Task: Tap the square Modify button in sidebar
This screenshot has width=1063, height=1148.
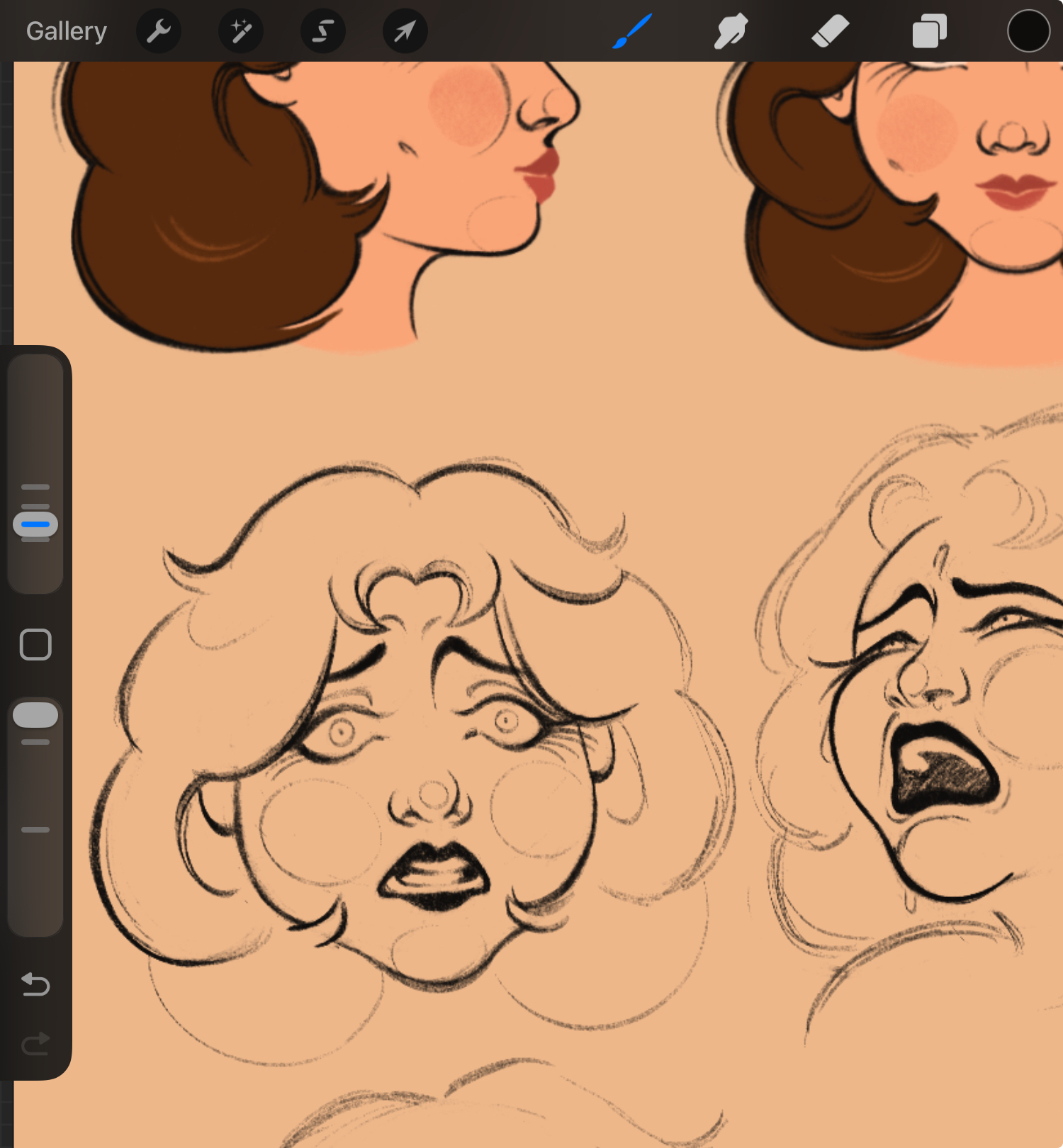Action: click(x=35, y=645)
